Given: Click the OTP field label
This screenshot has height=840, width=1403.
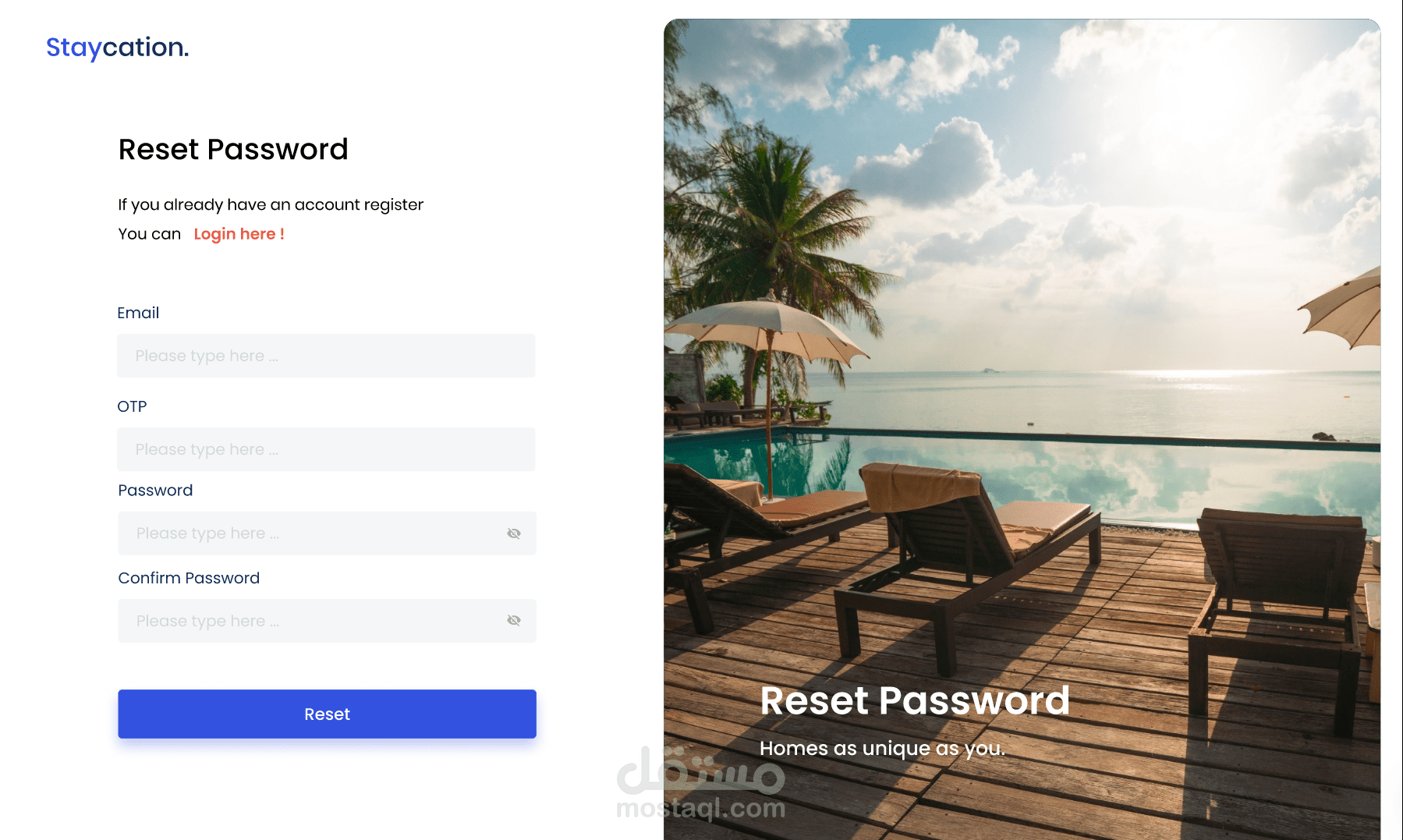Looking at the screenshot, I should point(132,406).
